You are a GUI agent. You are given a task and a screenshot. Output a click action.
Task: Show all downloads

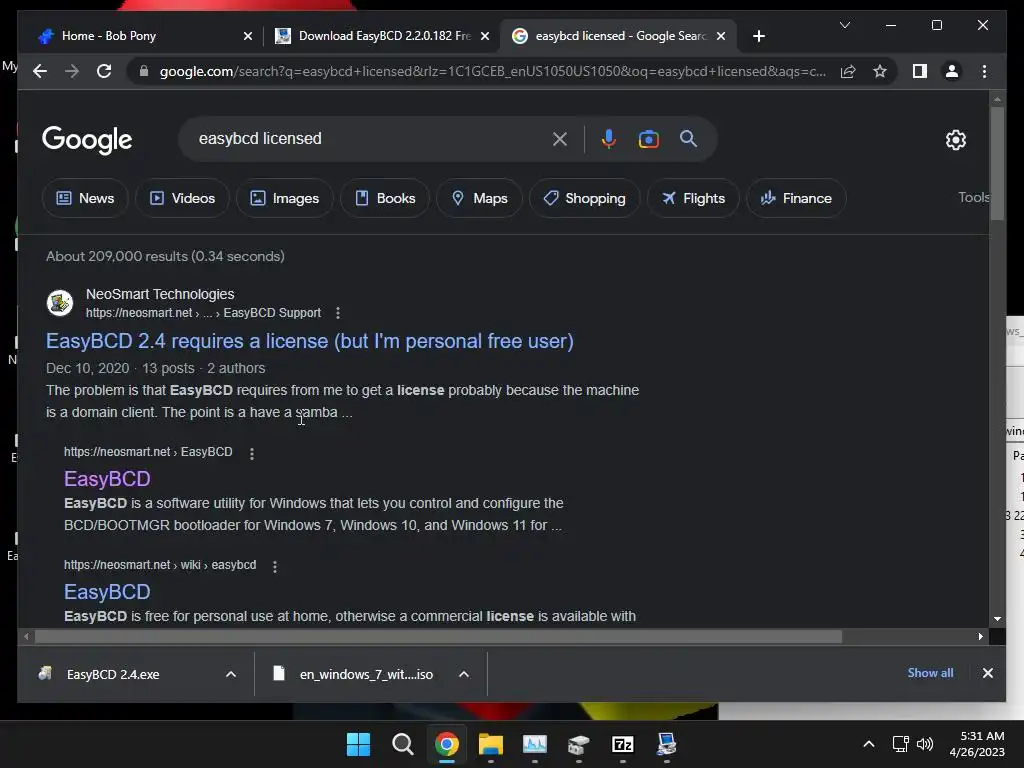coord(930,673)
